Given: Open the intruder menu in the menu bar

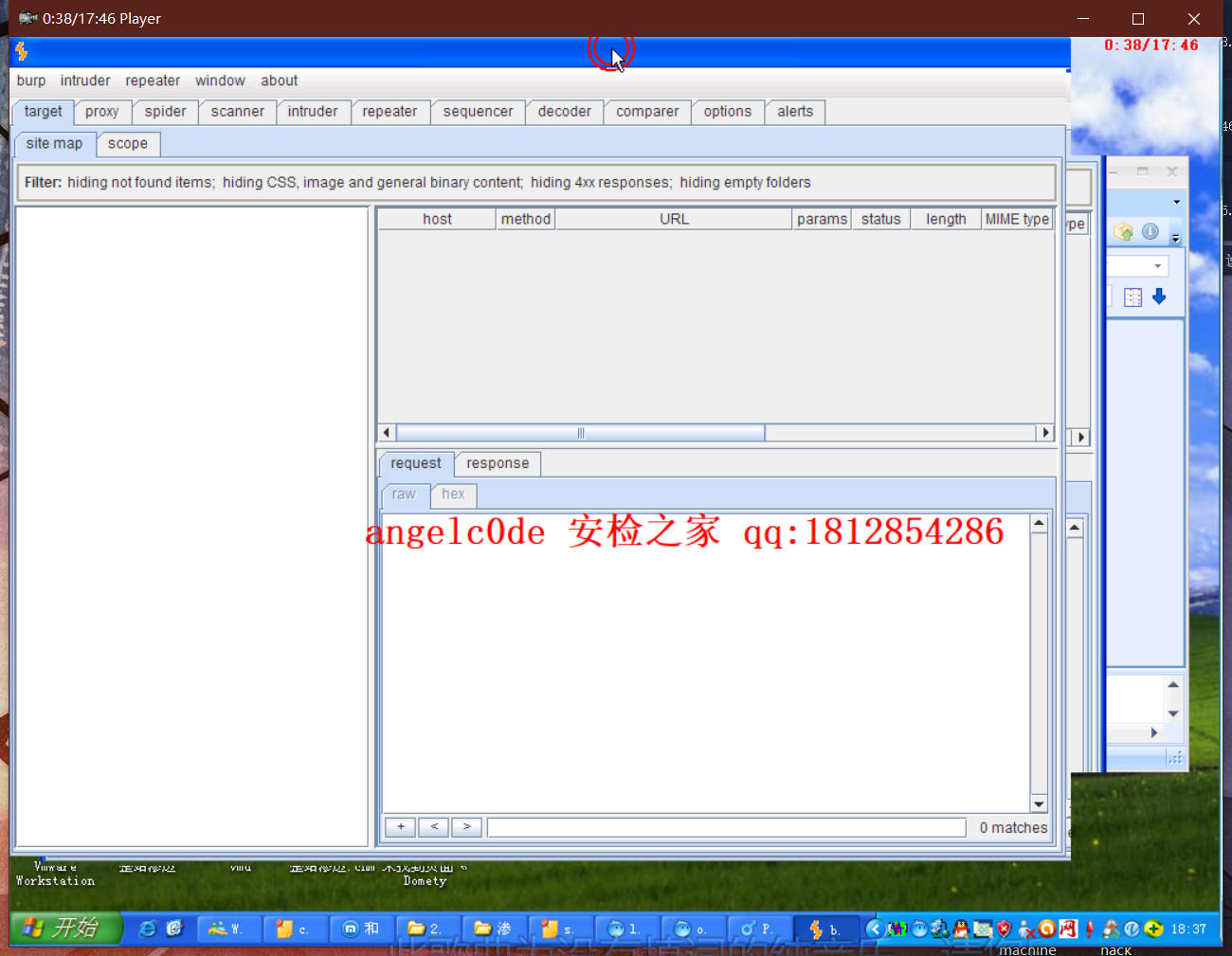Looking at the screenshot, I should point(85,81).
